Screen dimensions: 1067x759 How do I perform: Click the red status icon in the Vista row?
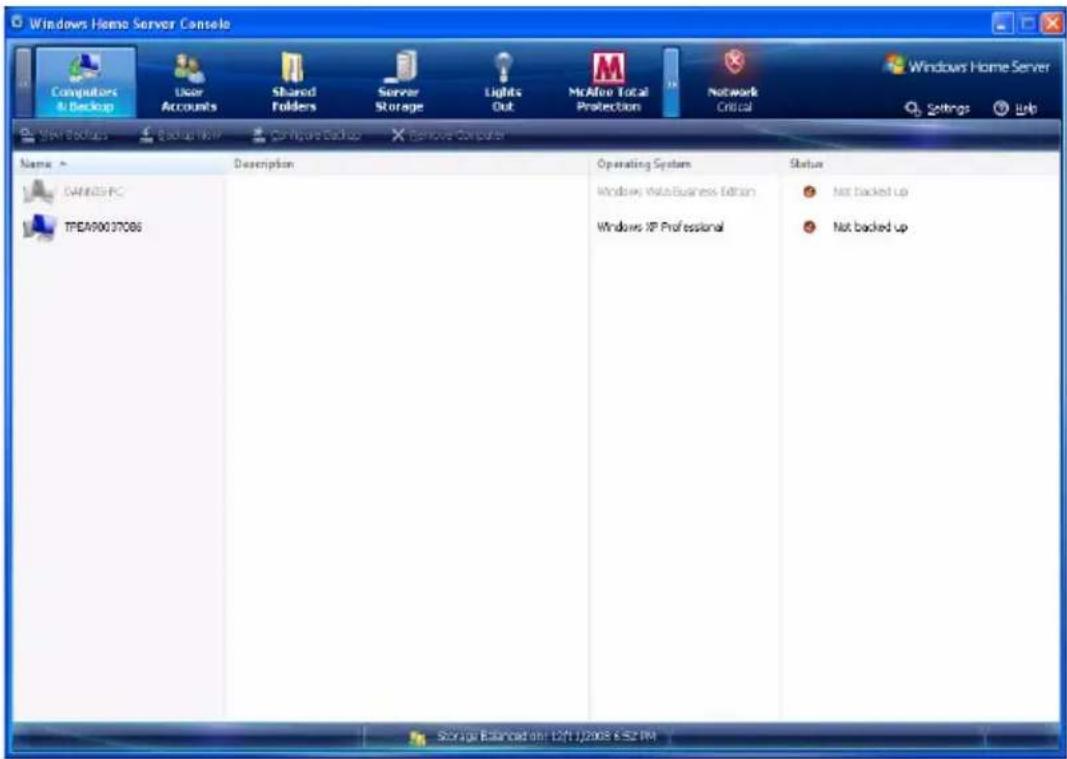point(809,192)
